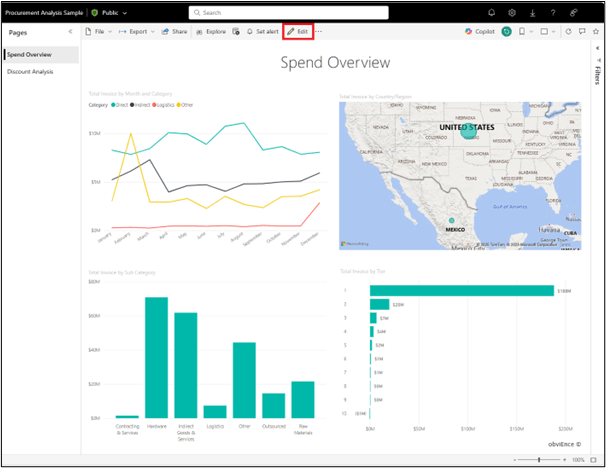Click the icon between Explore and Set alert
Image resolution: width=606 pixels, height=468 pixels.
[236, 32]
